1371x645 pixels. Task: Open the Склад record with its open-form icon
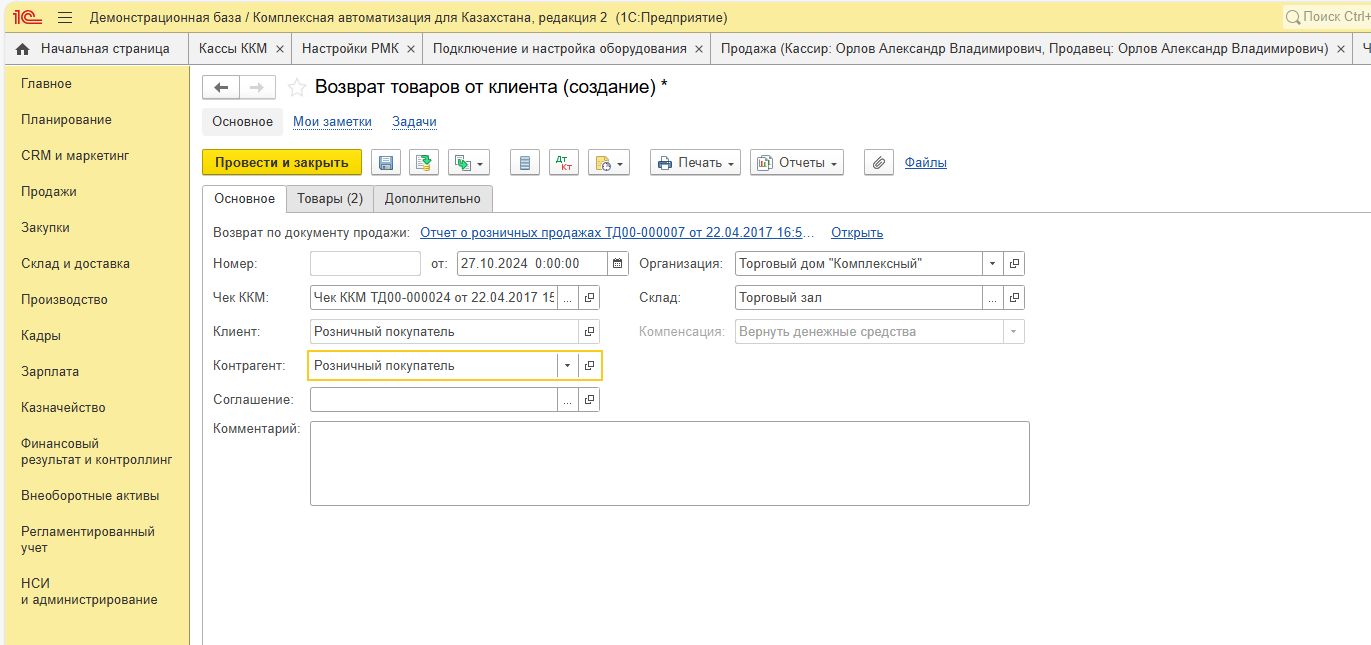(1014, 298)
